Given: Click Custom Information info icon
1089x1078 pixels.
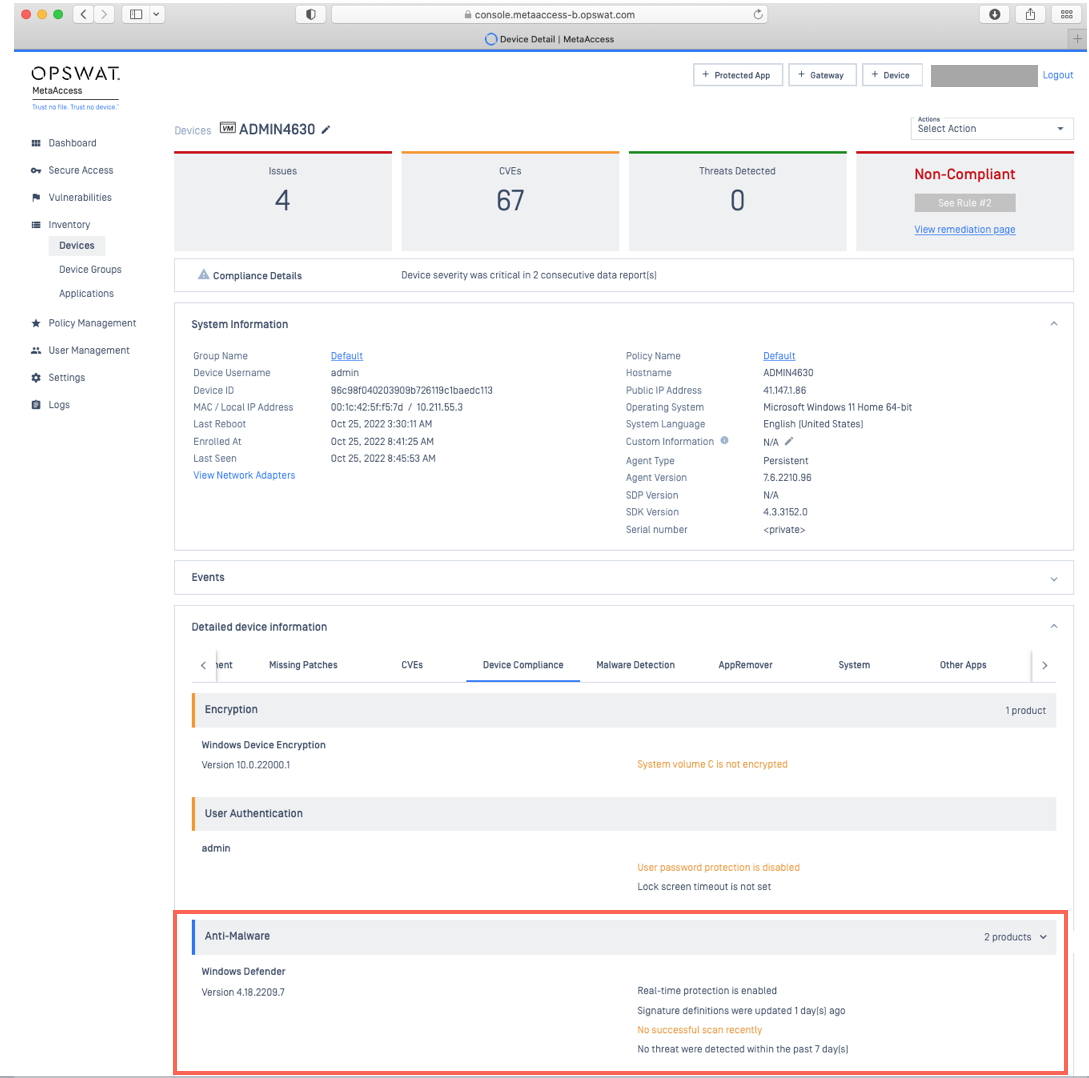Looking at the screenshot, I should pos(724,440).
